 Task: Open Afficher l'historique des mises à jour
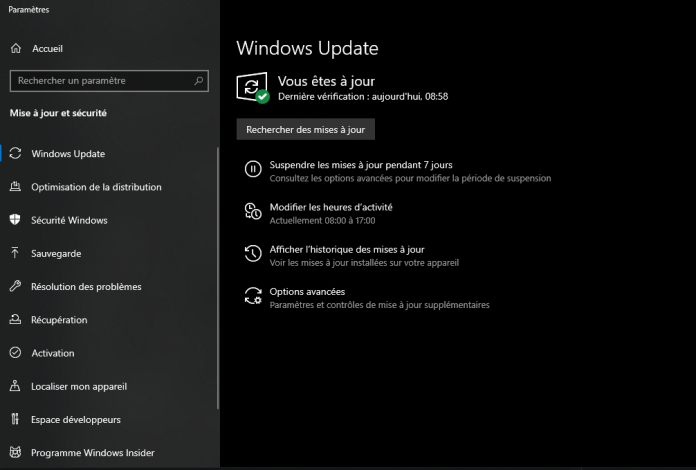tap(347, 249)
